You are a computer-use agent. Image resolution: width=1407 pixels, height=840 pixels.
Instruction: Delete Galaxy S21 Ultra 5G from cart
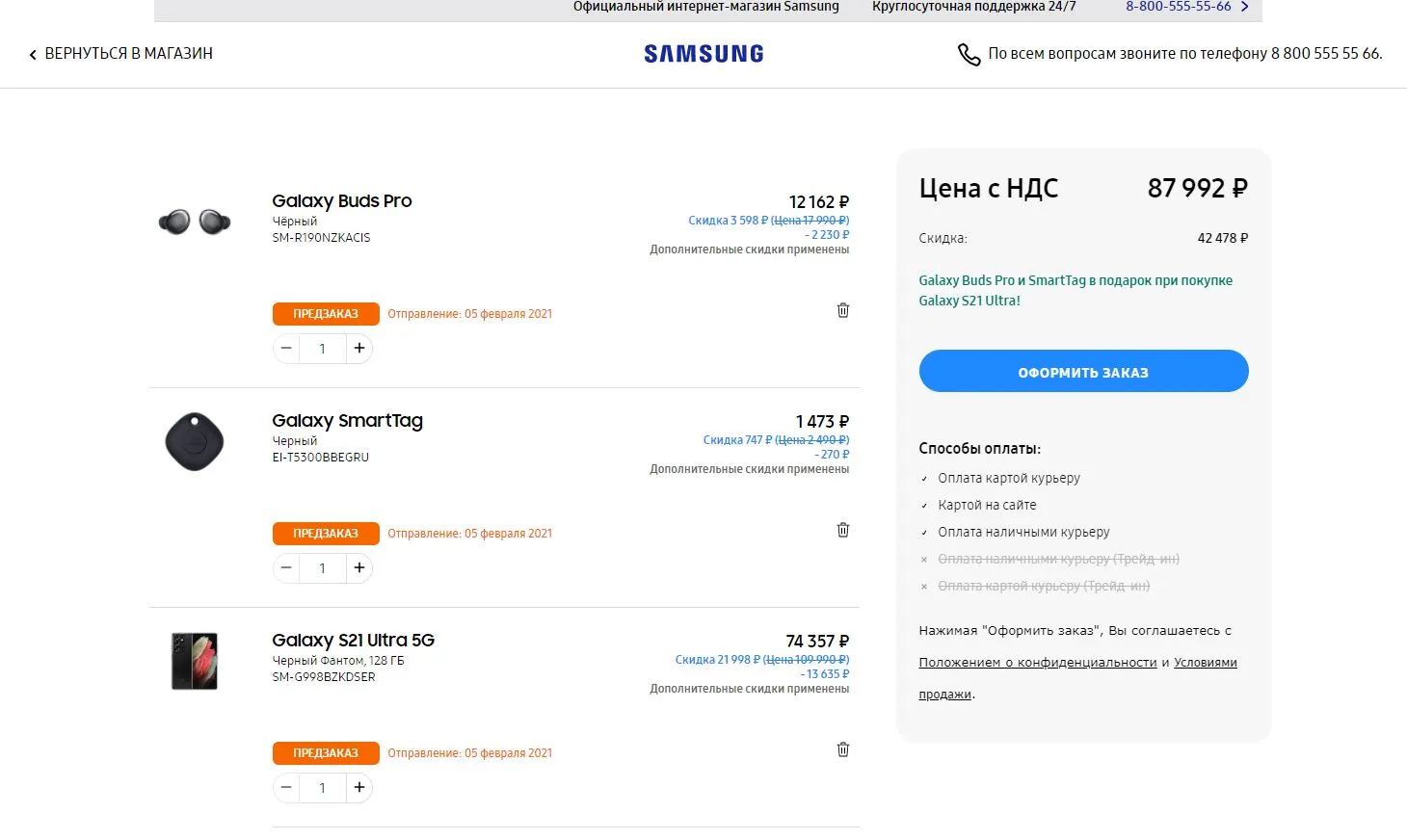(843, 749)
